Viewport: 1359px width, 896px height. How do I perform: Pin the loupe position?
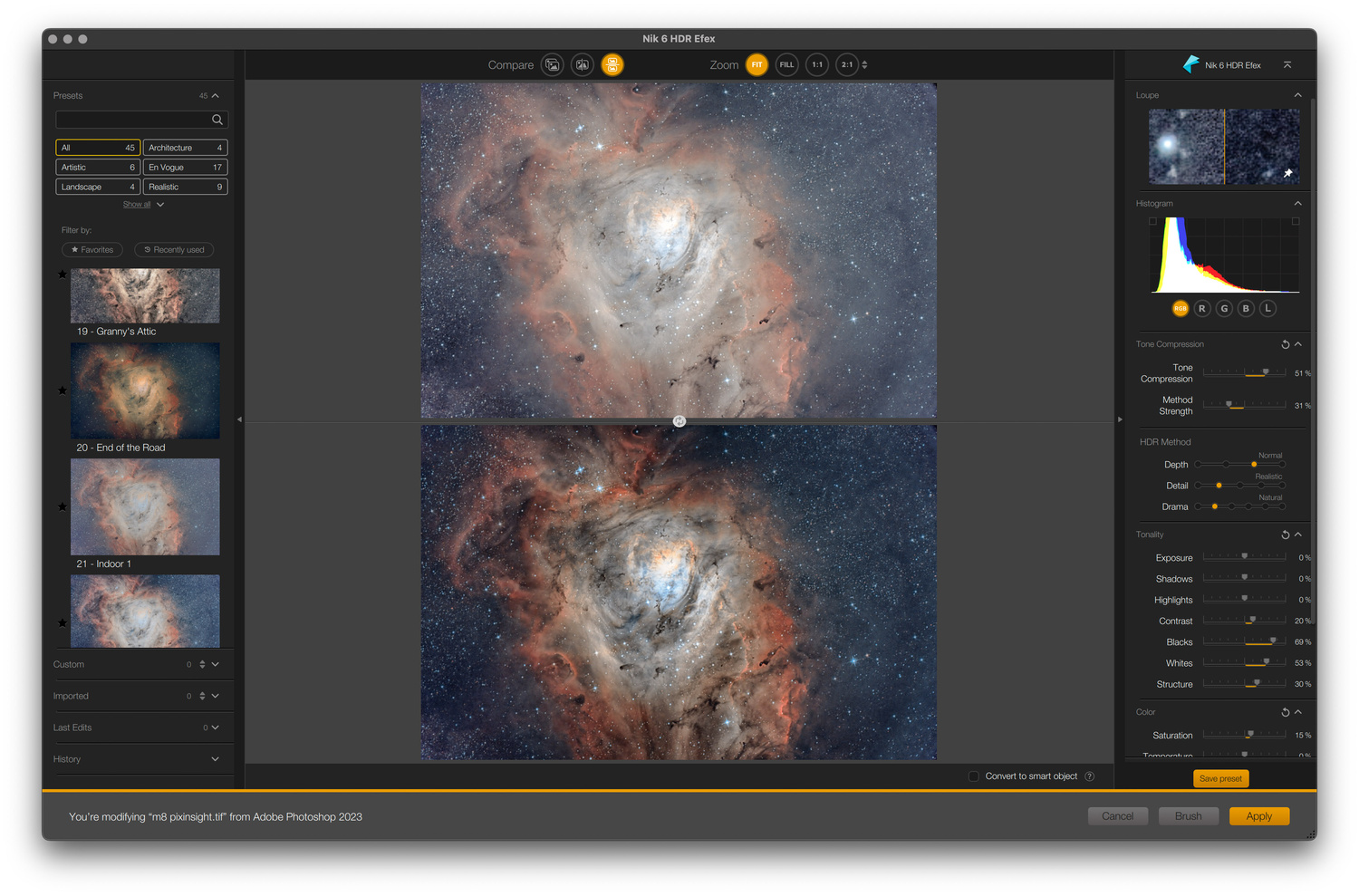pyautogui.click(x=1287, y=173)
